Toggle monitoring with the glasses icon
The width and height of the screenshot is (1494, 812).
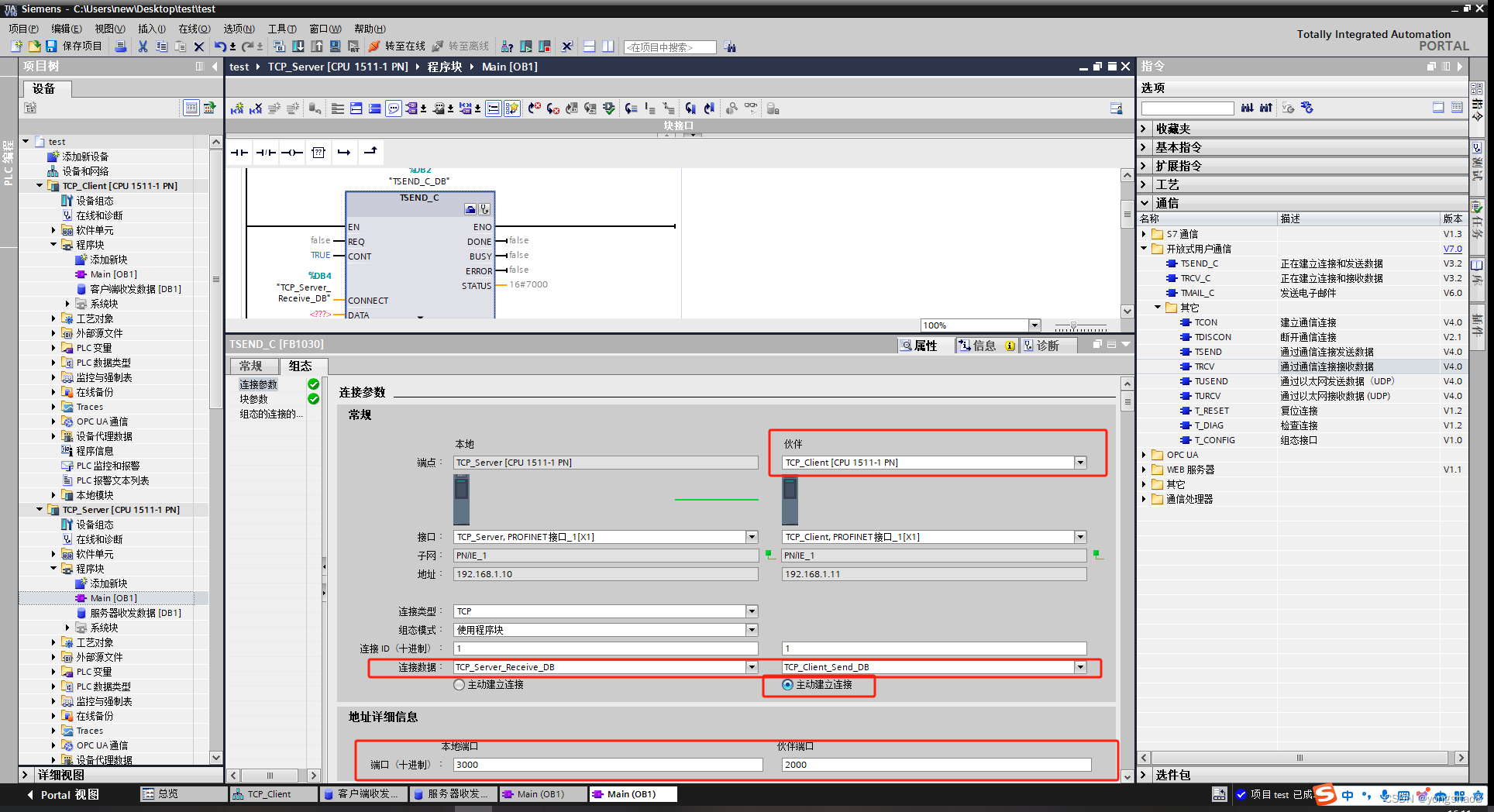tap(751, 108)
